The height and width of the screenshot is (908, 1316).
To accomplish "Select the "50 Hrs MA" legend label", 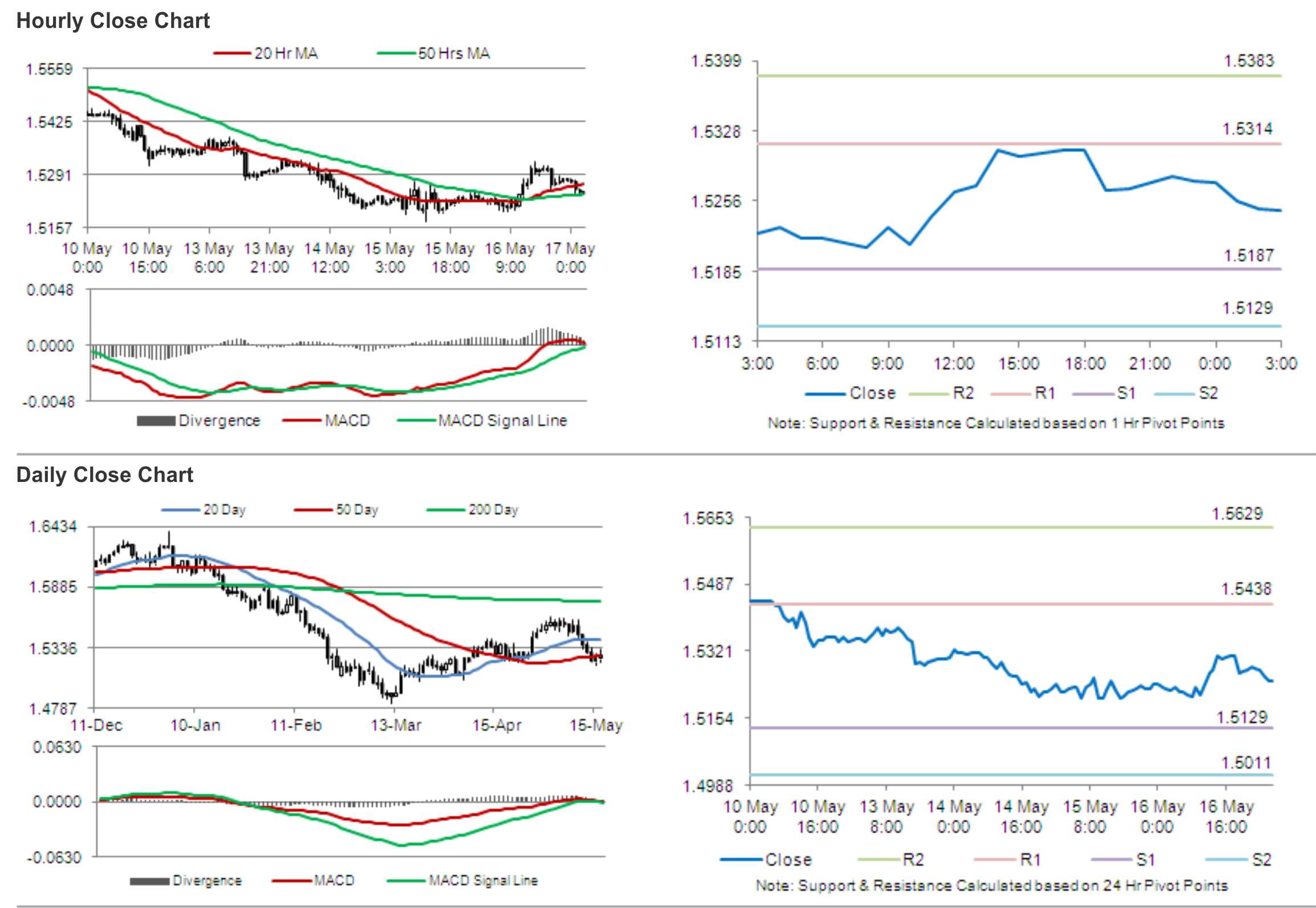I will pyautogui.click(x=454, y=54).
